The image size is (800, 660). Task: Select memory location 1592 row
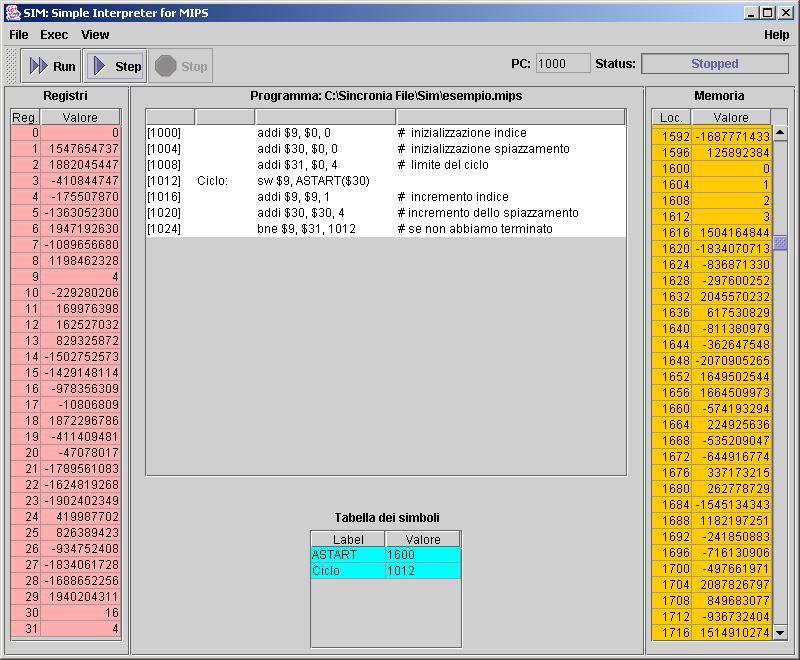711,137
